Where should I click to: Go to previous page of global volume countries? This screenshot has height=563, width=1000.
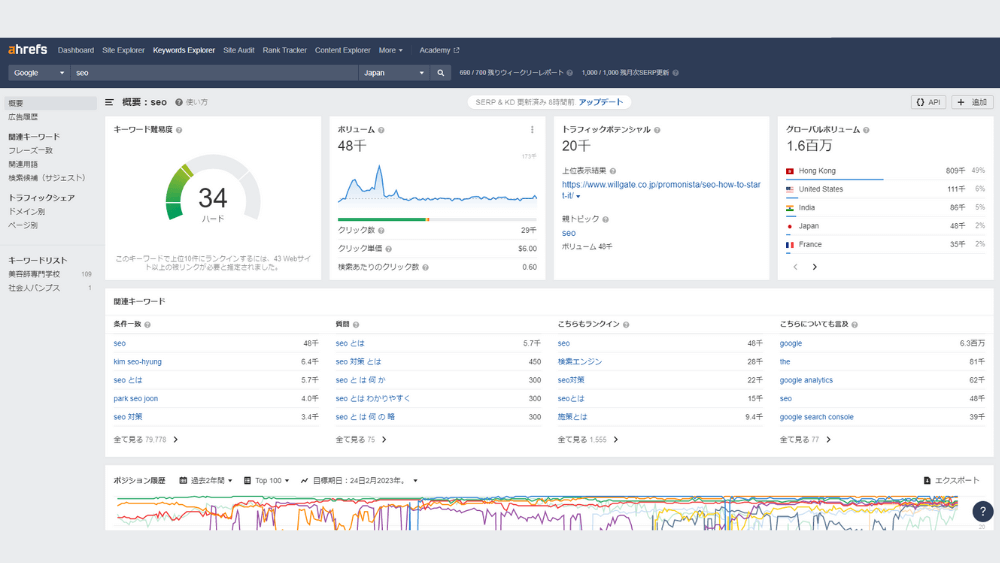pyautogui.click(x=795, y=267)
